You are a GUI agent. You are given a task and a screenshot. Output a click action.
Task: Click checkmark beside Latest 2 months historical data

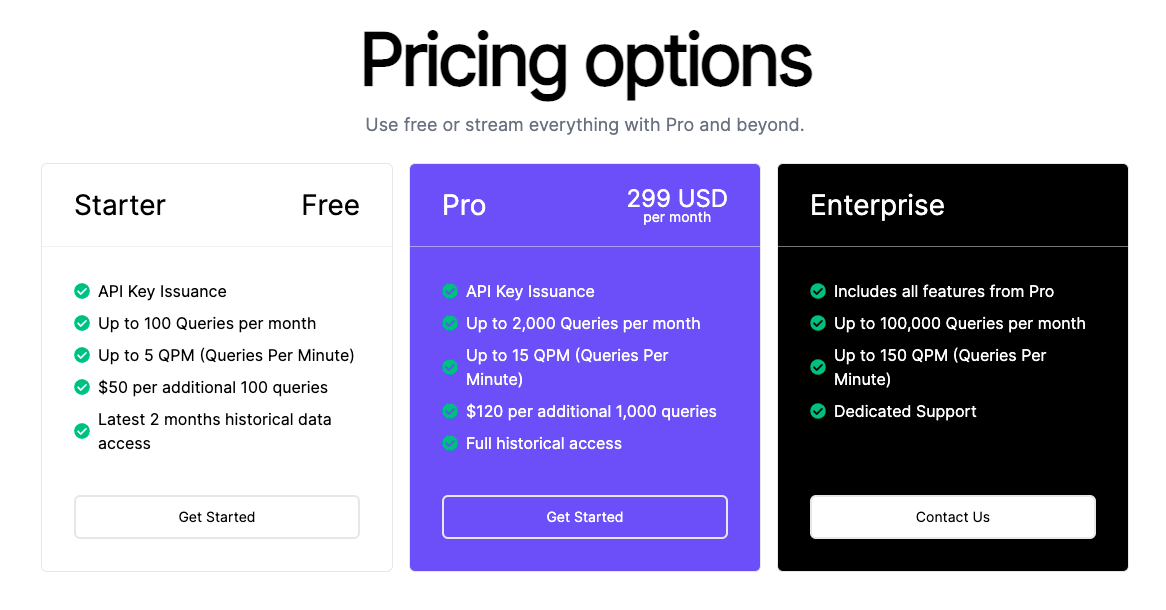[82, 431]
